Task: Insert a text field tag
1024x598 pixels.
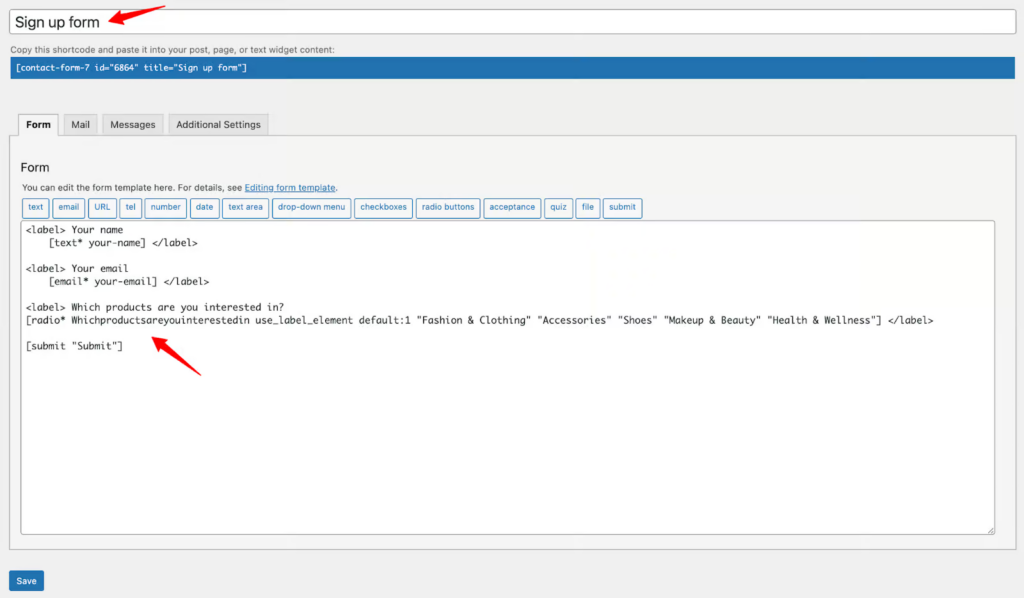Action: [36, 208]
